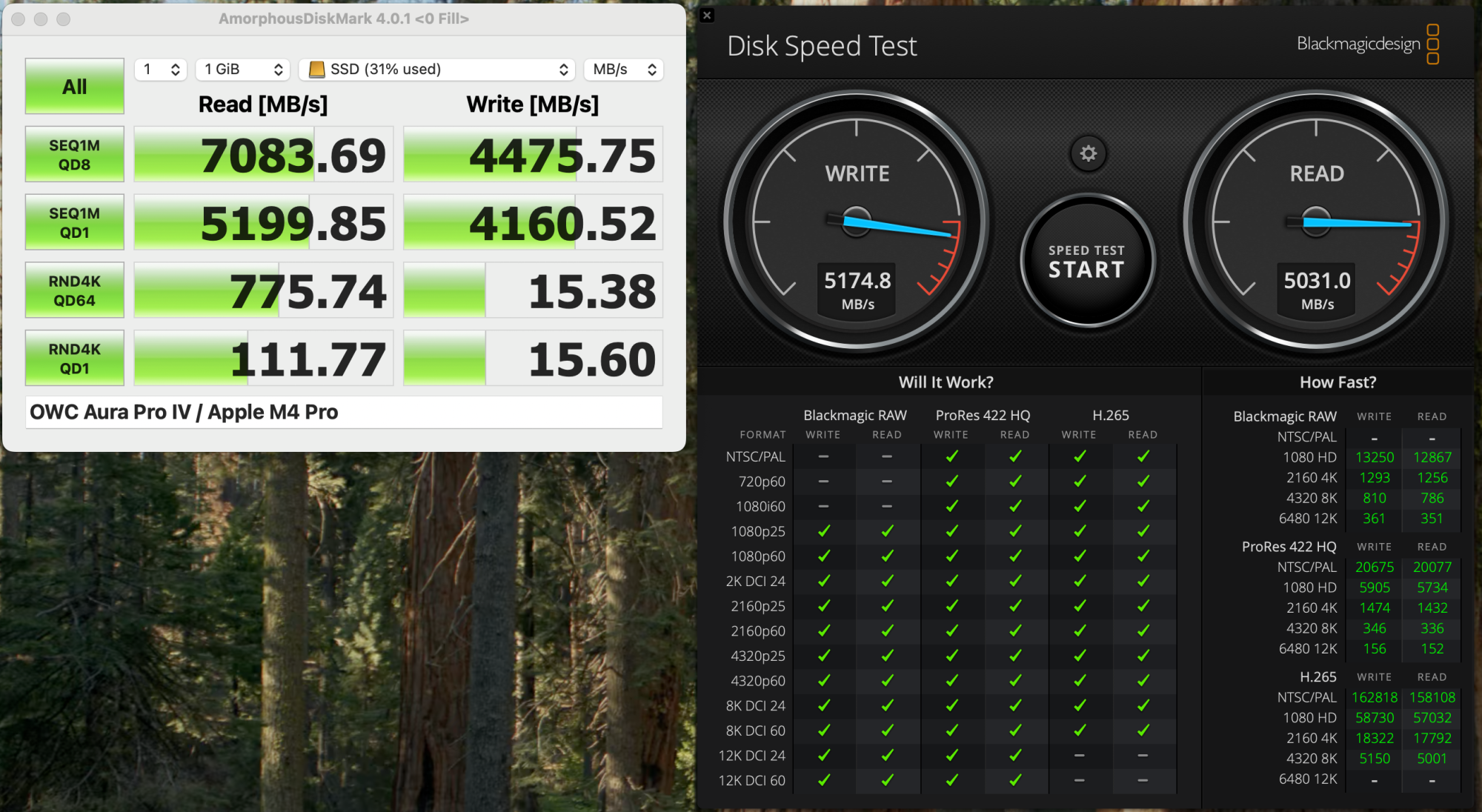
Task: Click the NTSC/PAL ProRes 422 HQ write checkmark
Action: tap(951, 456)
